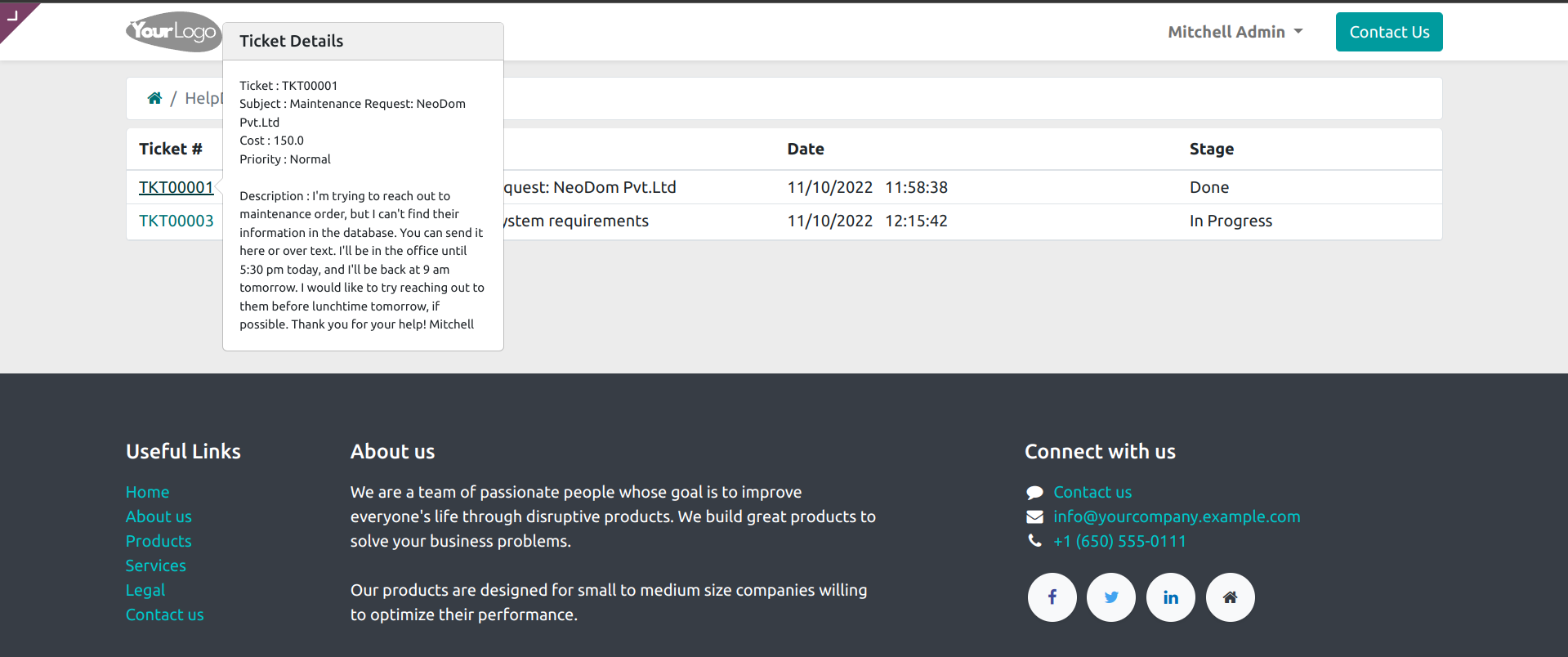Click the envelope email icon
Image resolution: width=1568 pixels, height=657 pixels.
pos(1034,517)
